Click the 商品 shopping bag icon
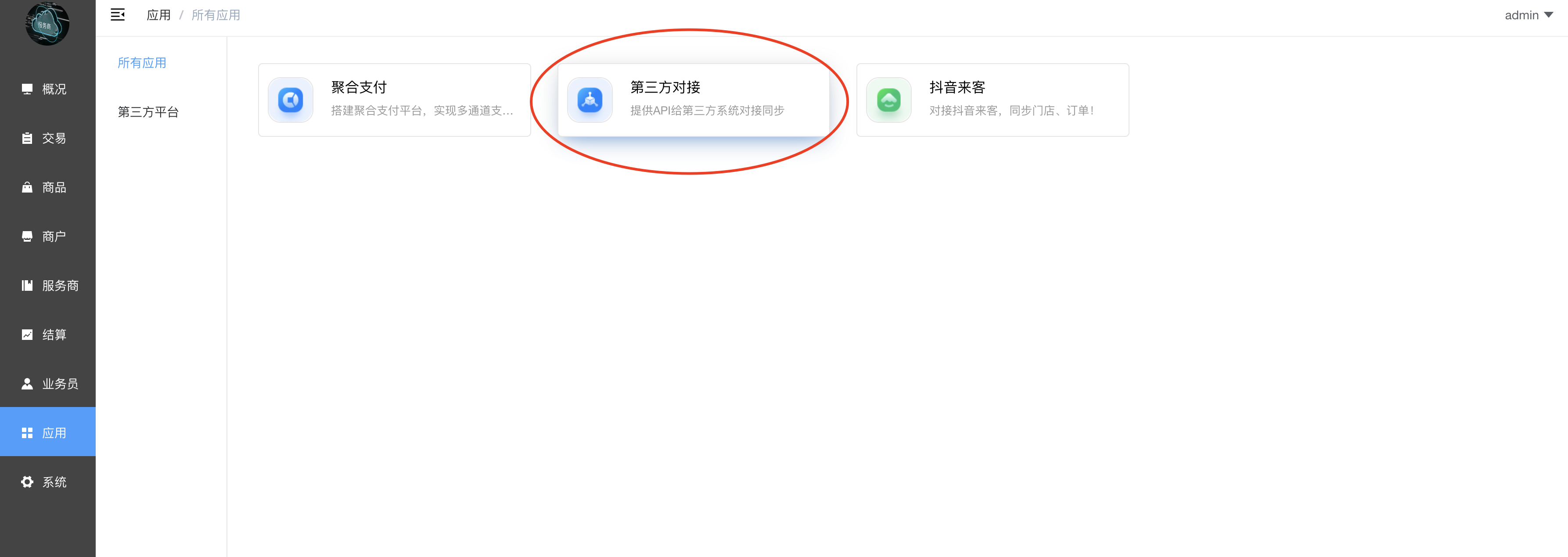This screenshot has width=1568, height=557. [27, 187]
